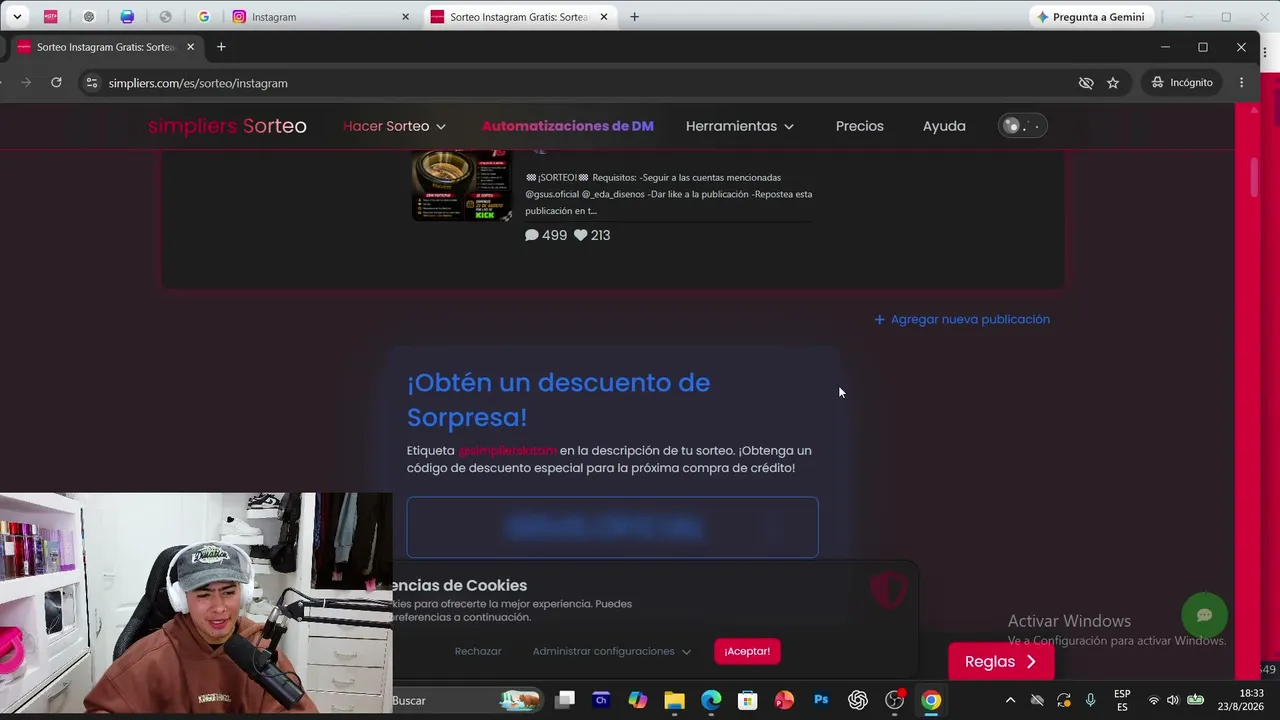Open Copilot from the taskbar
Image resolution: width=1280 pixels, height=720 pixels.
tap(638, 700)
